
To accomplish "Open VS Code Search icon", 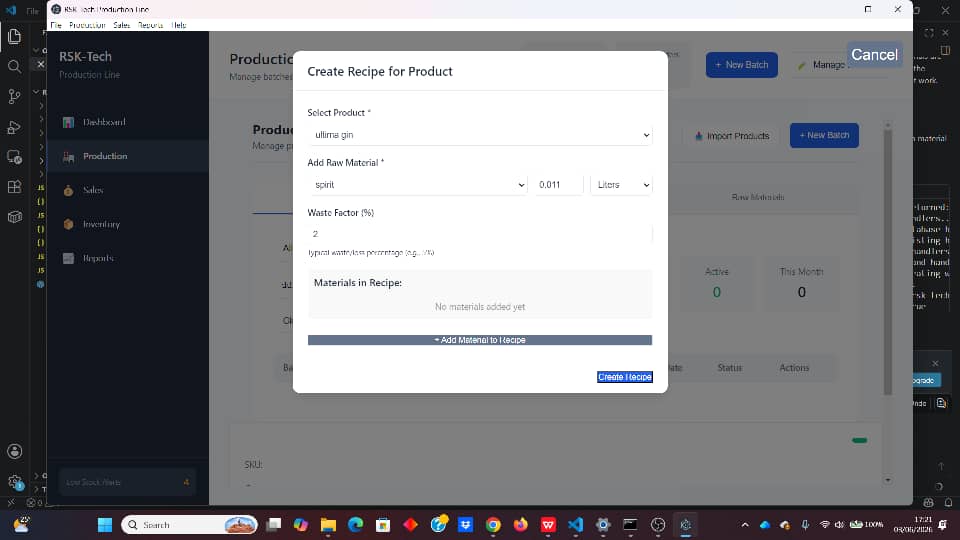I will (x=14, y=66).
